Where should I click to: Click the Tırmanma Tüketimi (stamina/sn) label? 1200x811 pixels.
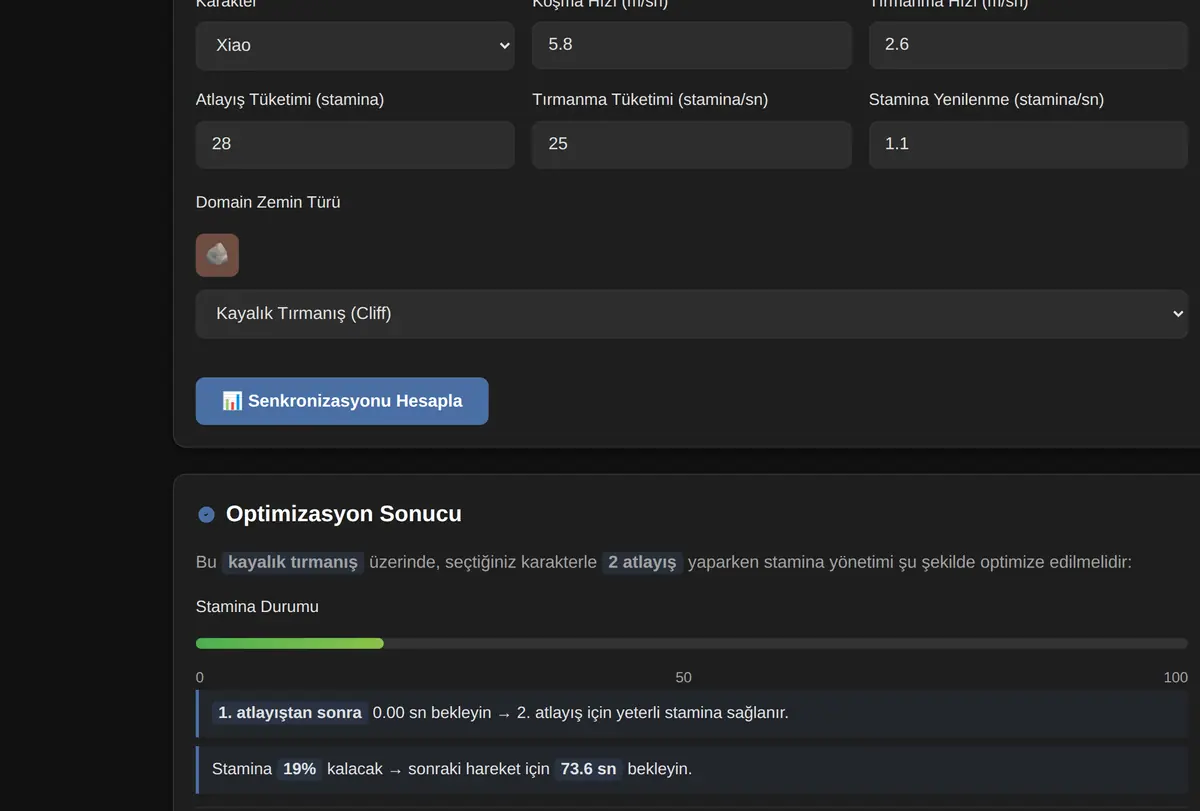tap(650, 100)
